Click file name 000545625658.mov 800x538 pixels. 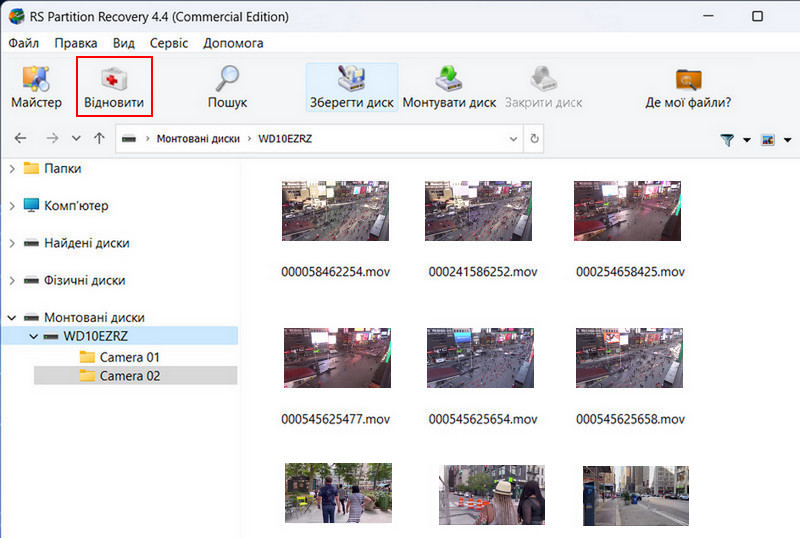(x=630, y=419)
